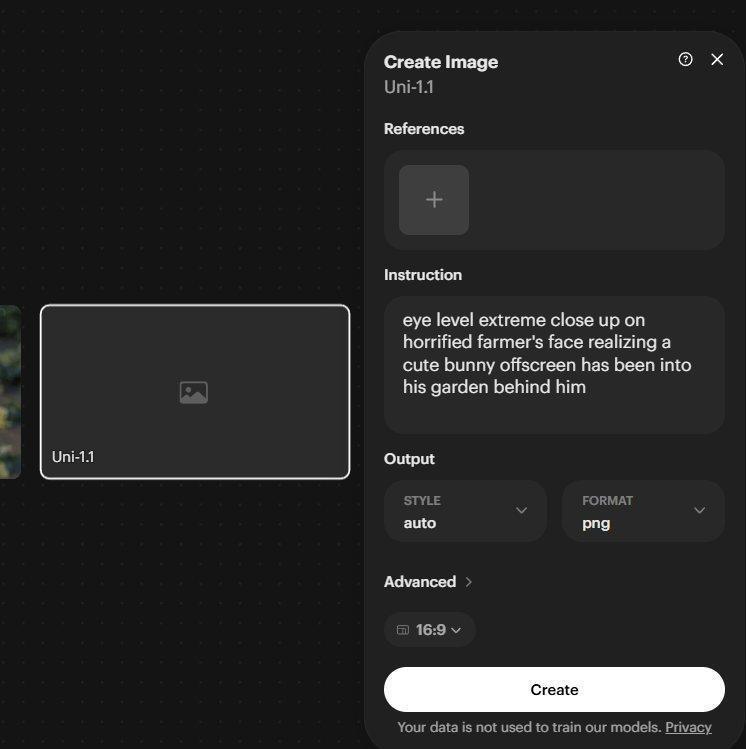Click the partially visible garden image thumbnail
Viewport: 746px width, 749px height.
coord(10,392)
